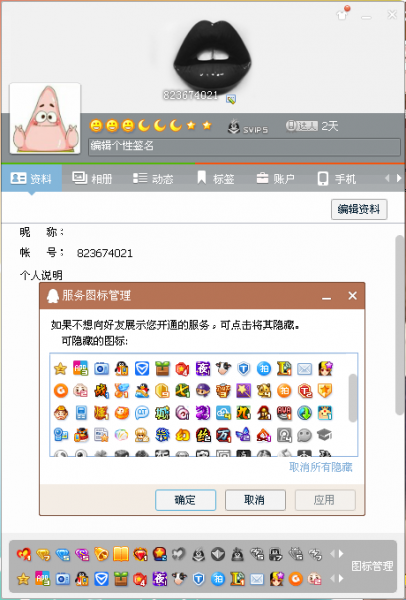The width and height of the screenshot is (406, 600).
Task: Click the blue diamond icon in the bottom bar
Action: (x=62, y=554)
